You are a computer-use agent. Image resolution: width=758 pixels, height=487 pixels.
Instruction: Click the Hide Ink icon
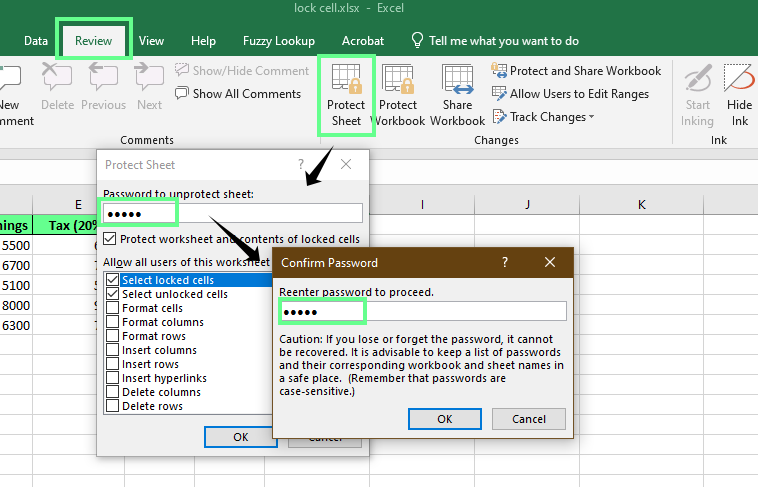pos(739,84)
